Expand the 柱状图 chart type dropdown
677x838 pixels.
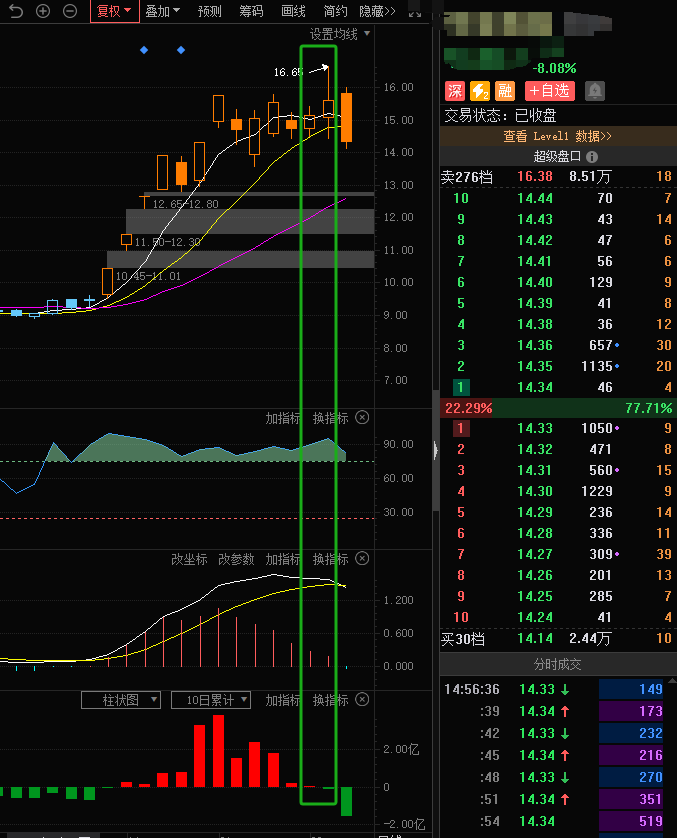tap(121, 700)
